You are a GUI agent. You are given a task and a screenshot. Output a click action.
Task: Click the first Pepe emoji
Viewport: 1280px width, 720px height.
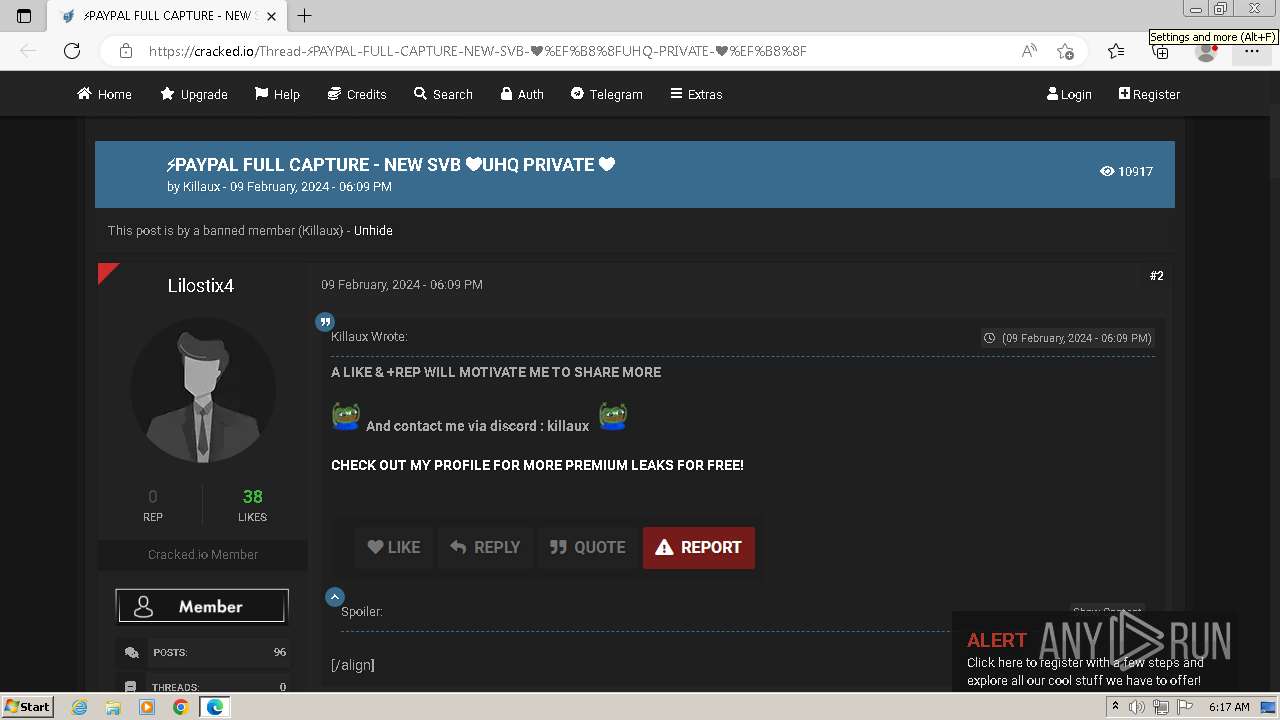coord(346,416)
